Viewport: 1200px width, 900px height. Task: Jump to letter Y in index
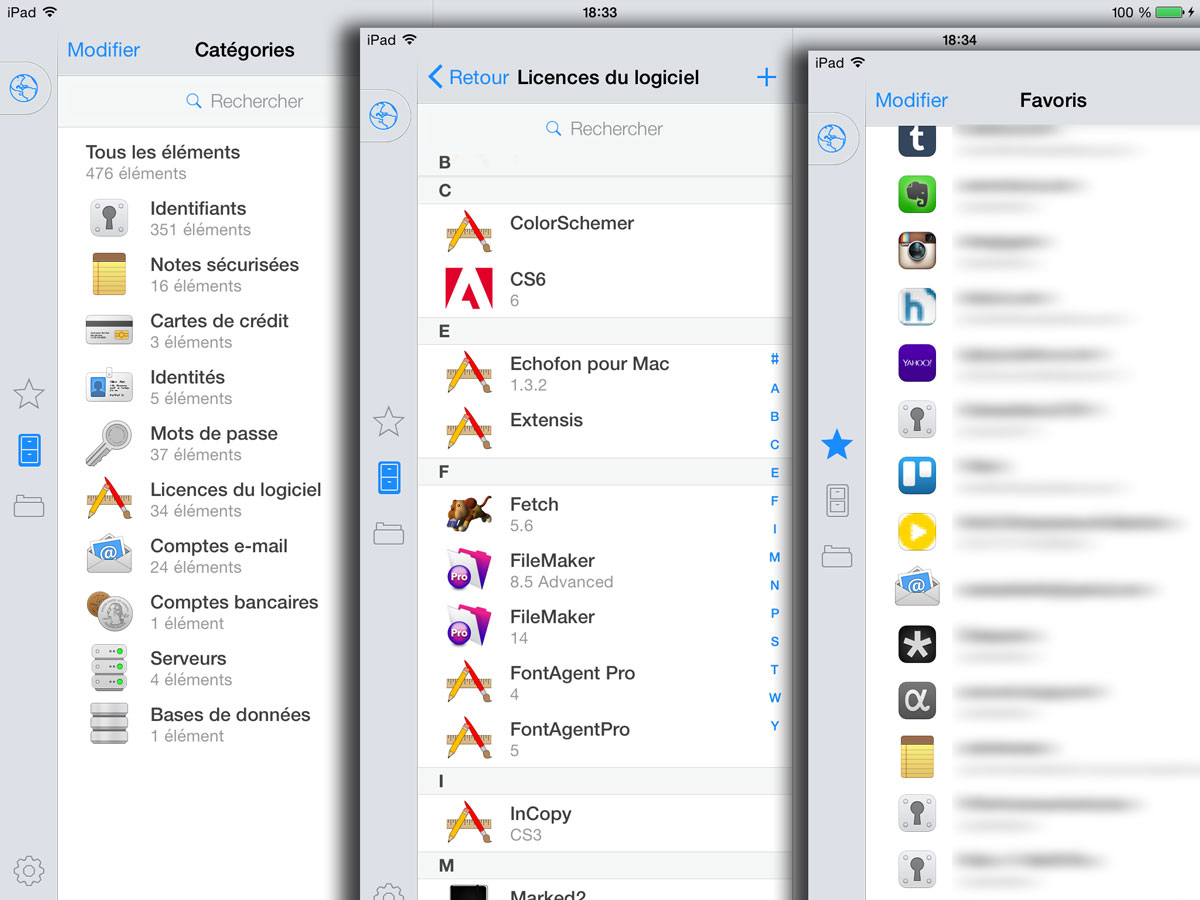[775, 726]
